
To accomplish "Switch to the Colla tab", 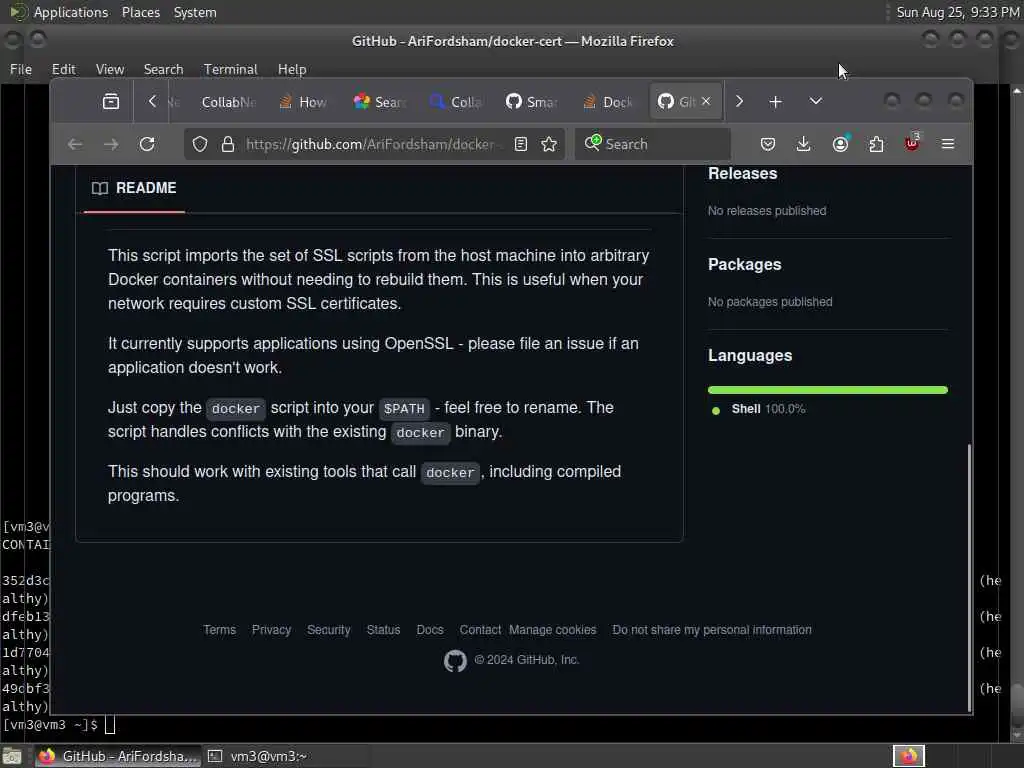I will pos(456,102).
